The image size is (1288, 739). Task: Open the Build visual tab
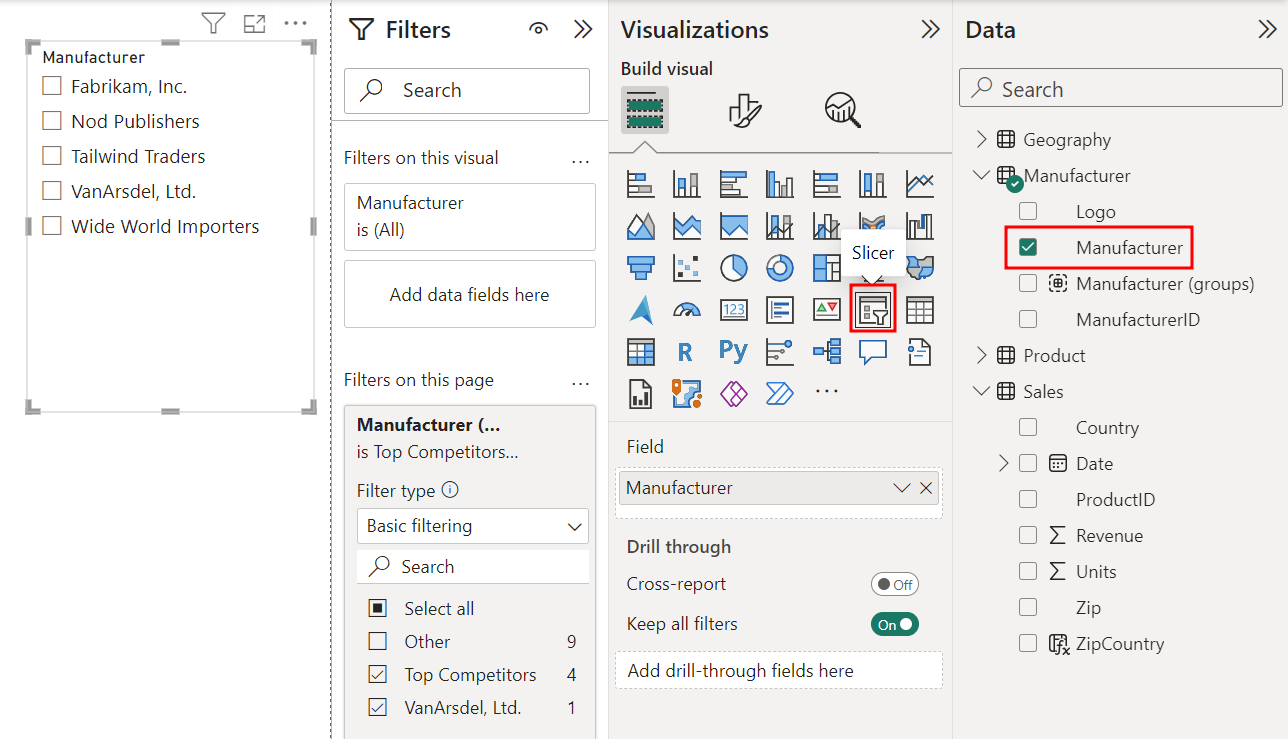click(645, 110)
